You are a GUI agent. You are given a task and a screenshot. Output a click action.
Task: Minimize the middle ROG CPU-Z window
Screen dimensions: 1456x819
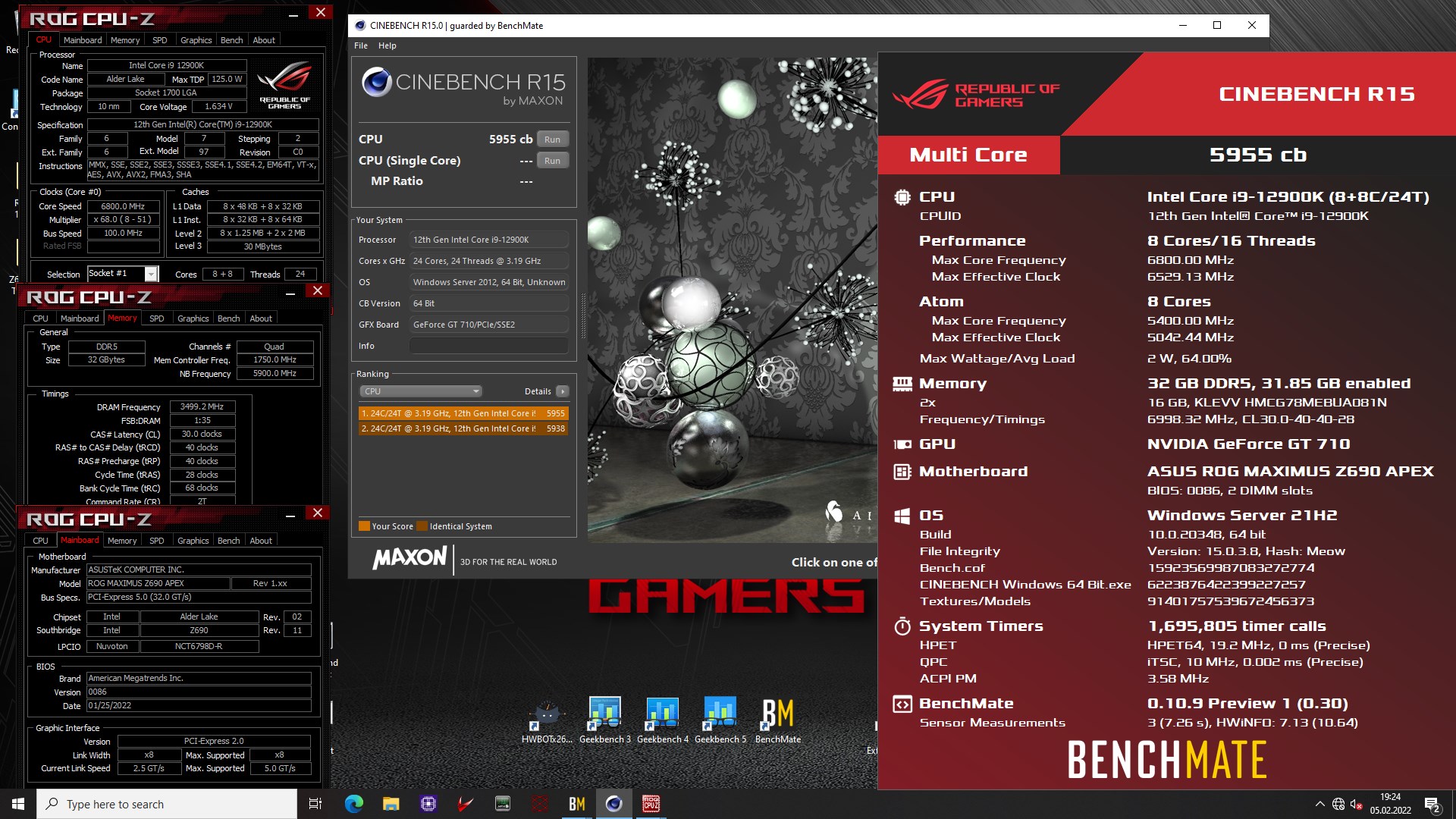pyautogui.click(x=290, y=293)
